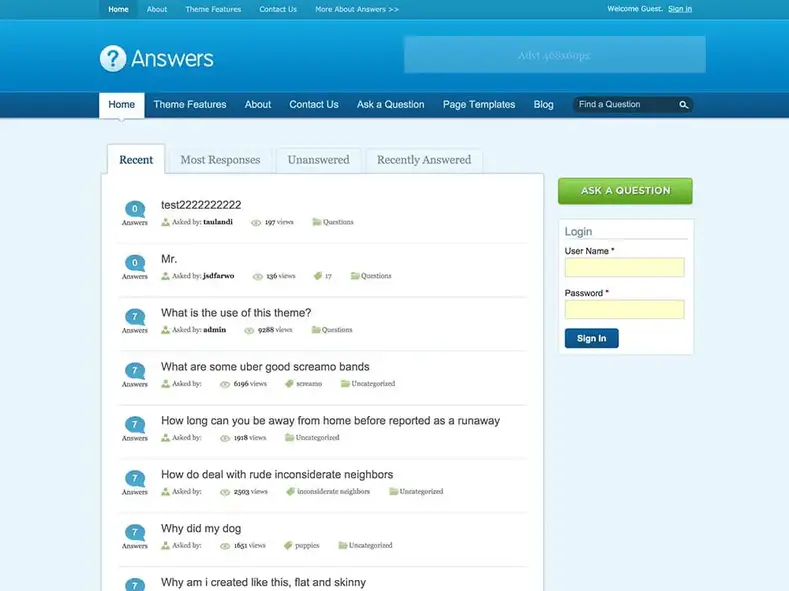Go to Blog in main navigation
789x591 pixels.
(543, 105)
